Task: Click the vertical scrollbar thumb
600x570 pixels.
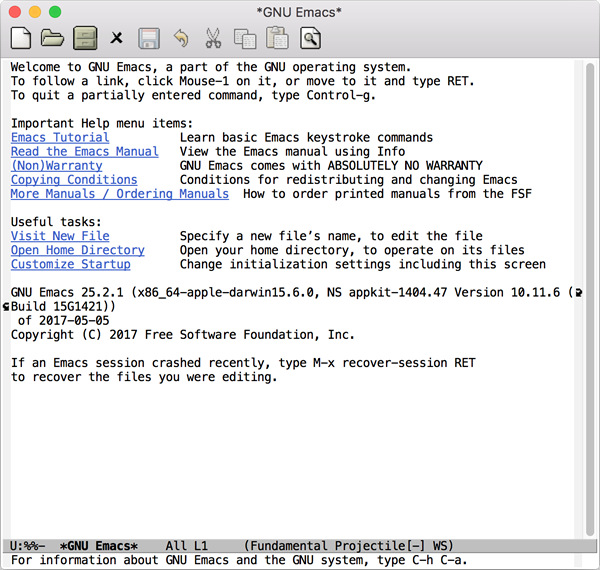Action: pos(590,300)
